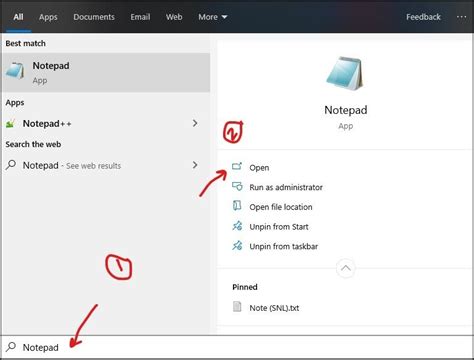The height and width of the screenshot is (360, 474).
Task: Click Open to launch Notepad
Action: pos(259,168)
